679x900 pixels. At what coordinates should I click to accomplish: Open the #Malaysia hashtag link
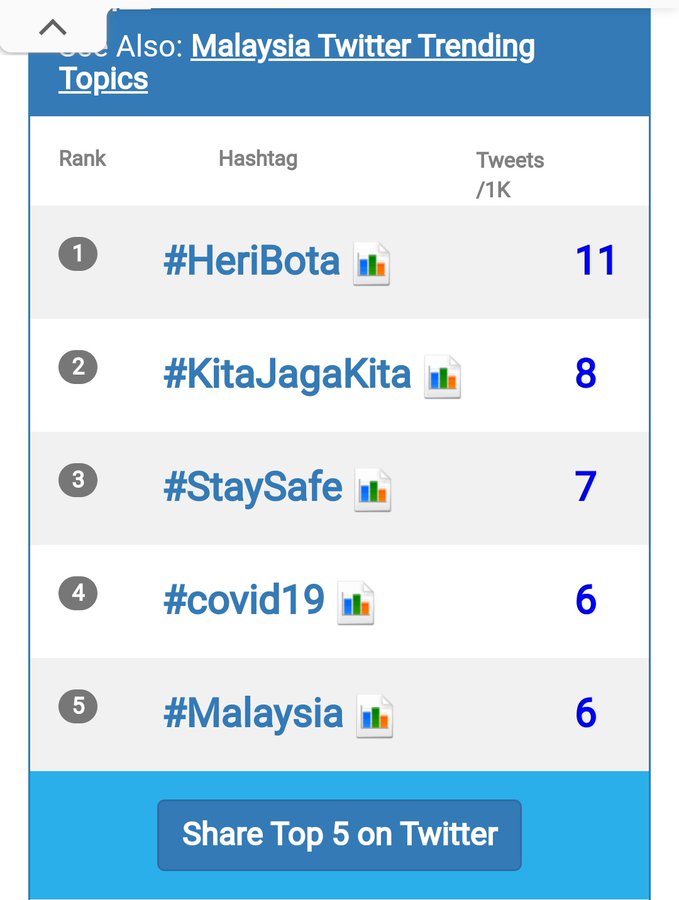point(253,714)
